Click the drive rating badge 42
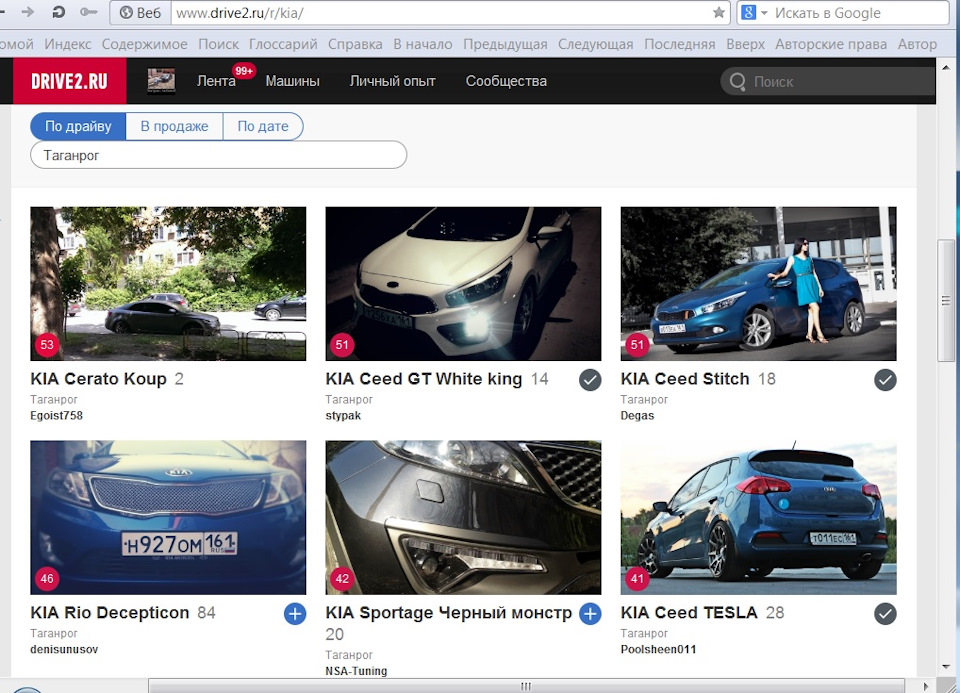The image size is (960, 693). pyautogui.click(x=342, y=579)
